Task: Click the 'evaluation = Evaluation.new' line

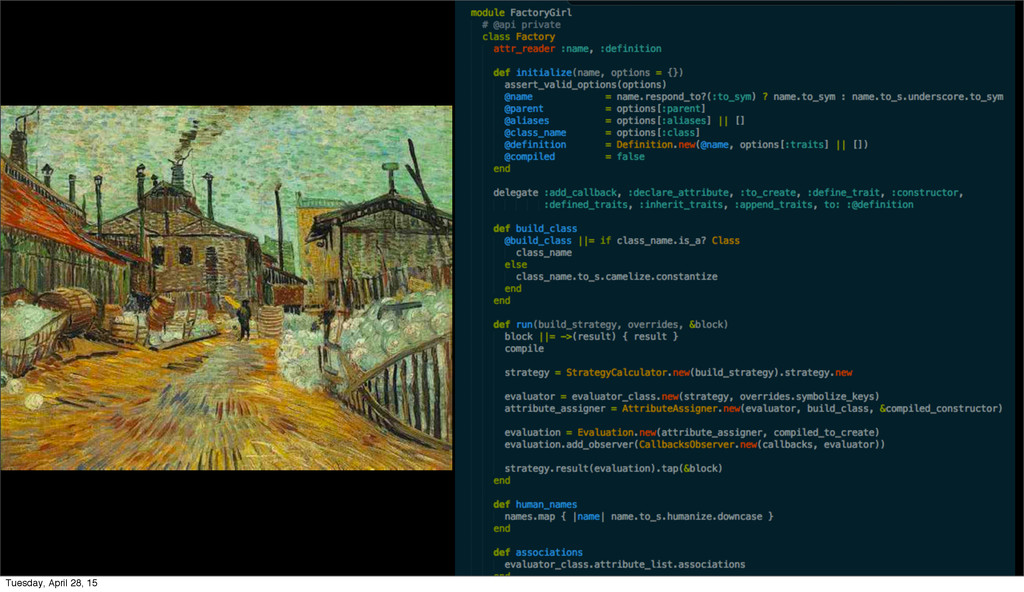Action: tap(692, 433)
